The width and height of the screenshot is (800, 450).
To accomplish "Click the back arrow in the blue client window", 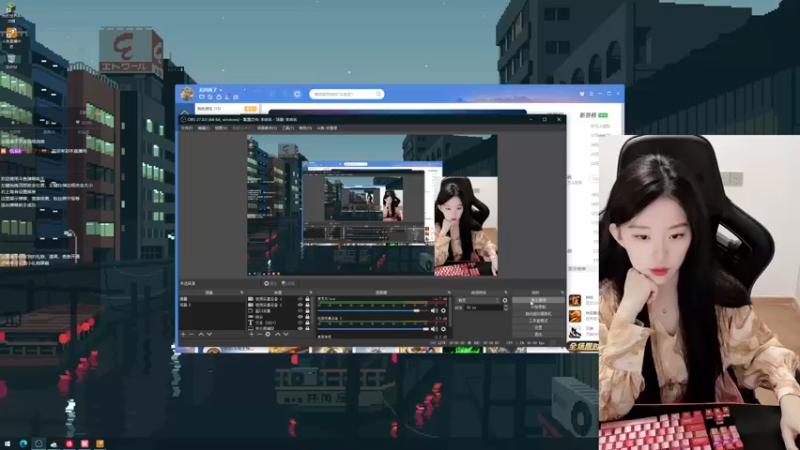I will 272,94.
